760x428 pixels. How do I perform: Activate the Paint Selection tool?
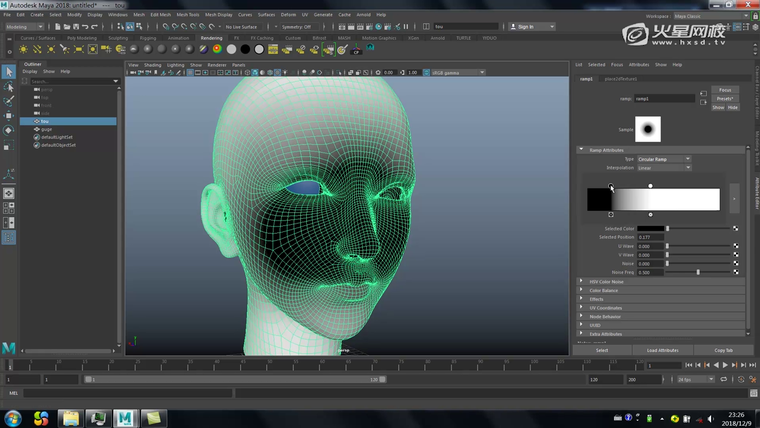(x=9, y=101)
